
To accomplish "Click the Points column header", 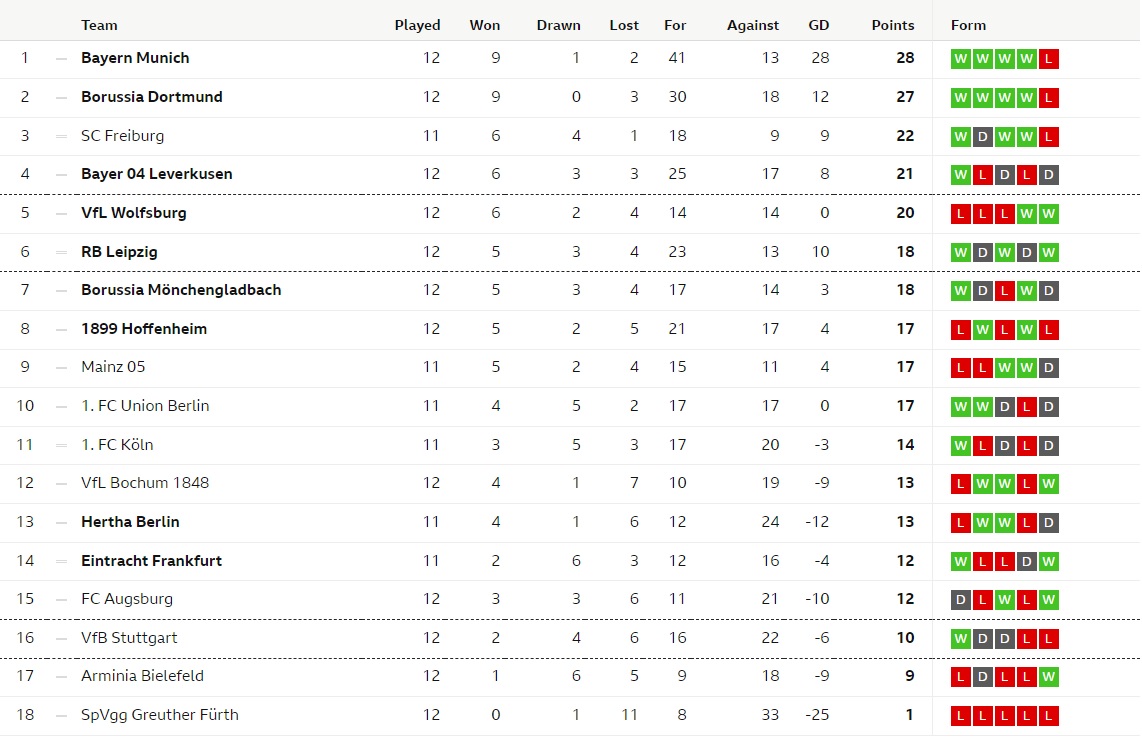I will coord(892,25).
